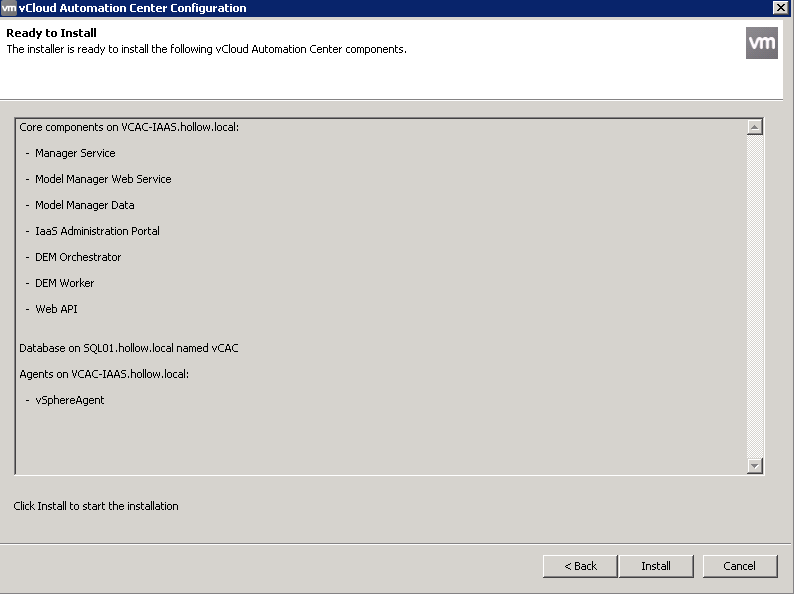Click the Install button
794x594 pixels.
656,566
